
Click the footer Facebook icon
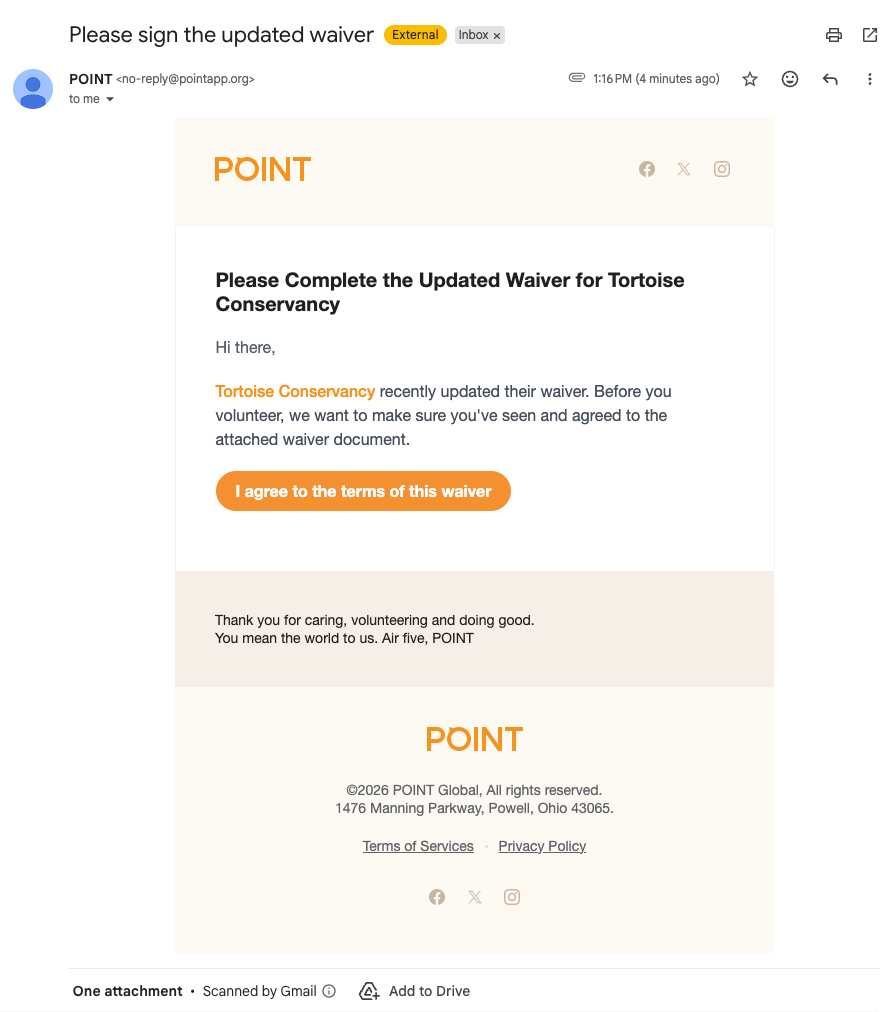(437, 897)
